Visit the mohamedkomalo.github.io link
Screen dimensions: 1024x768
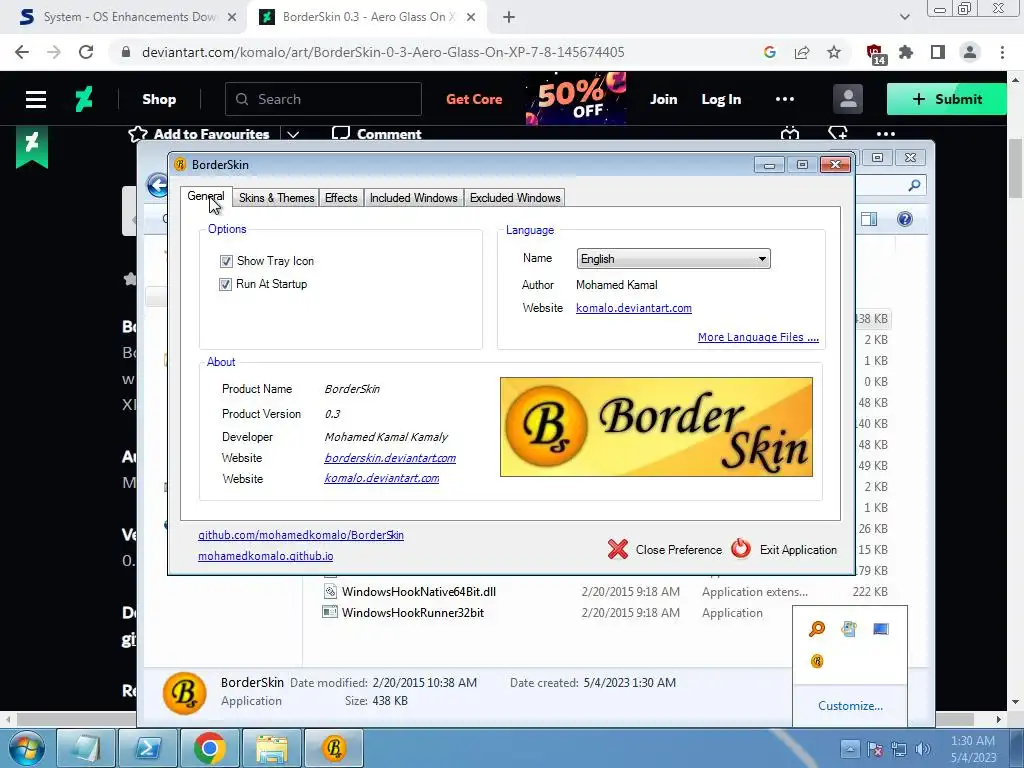click(265, 556)
